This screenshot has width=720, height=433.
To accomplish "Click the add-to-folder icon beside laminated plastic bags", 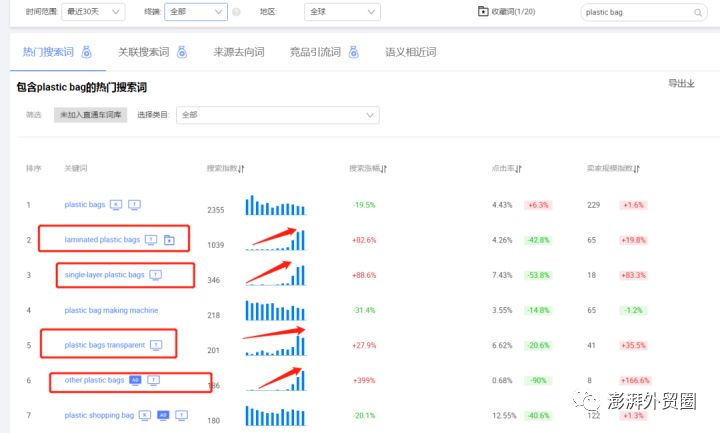I will (169, 240).
